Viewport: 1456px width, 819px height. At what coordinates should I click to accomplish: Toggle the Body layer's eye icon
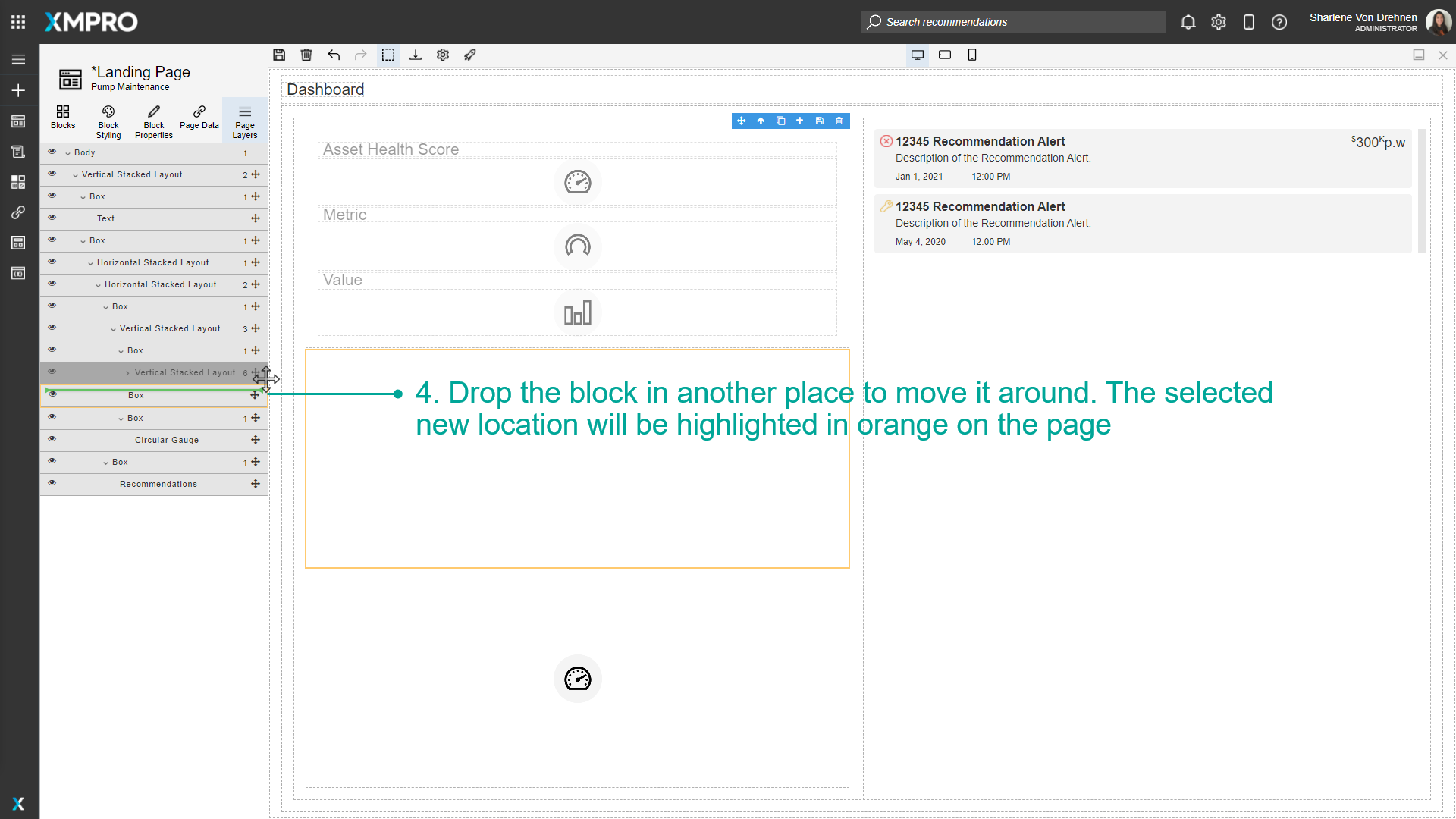point(52,152)
